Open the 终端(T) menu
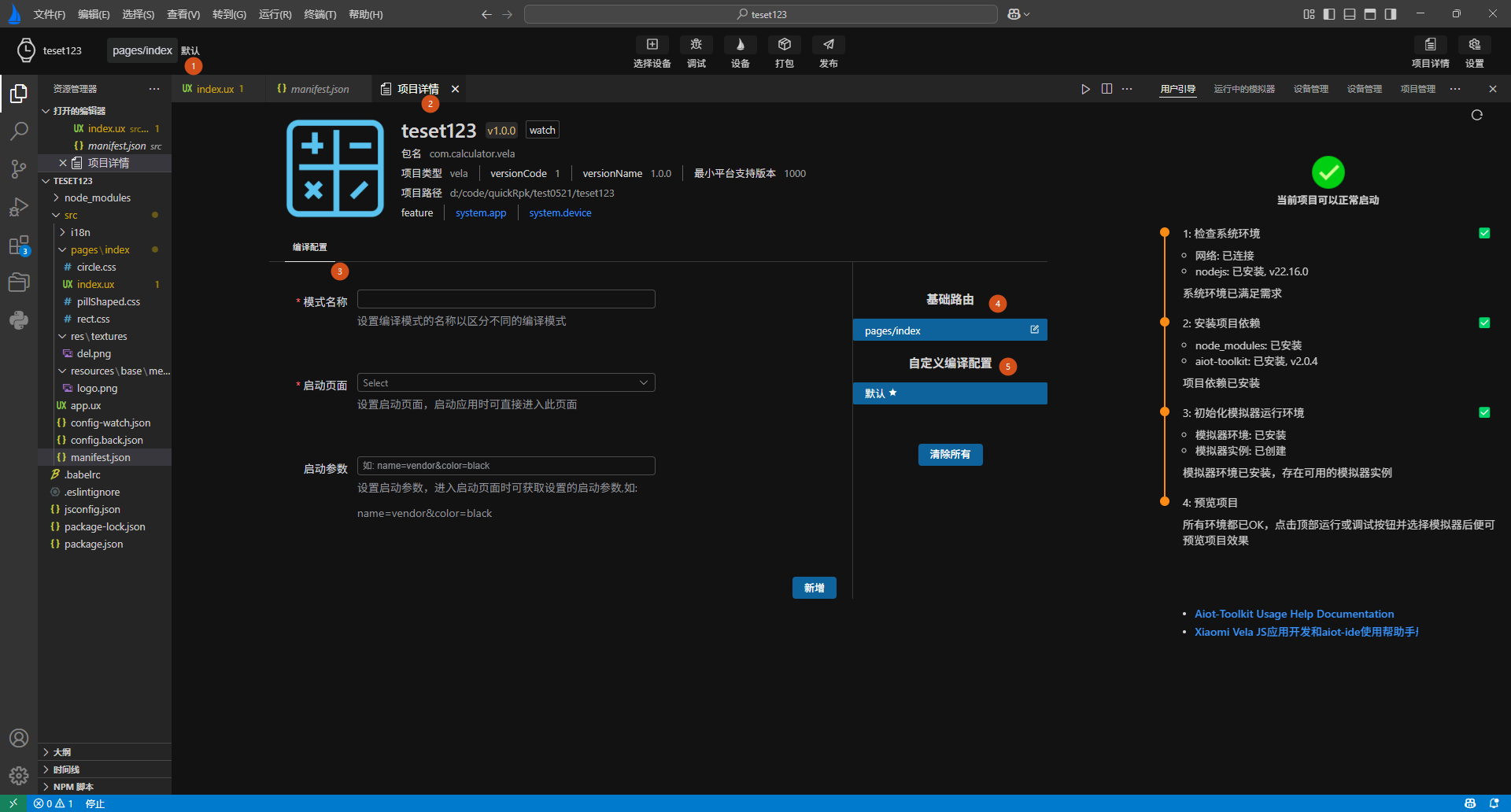The height and width of the screenshot is (812, 1511). 320,14
